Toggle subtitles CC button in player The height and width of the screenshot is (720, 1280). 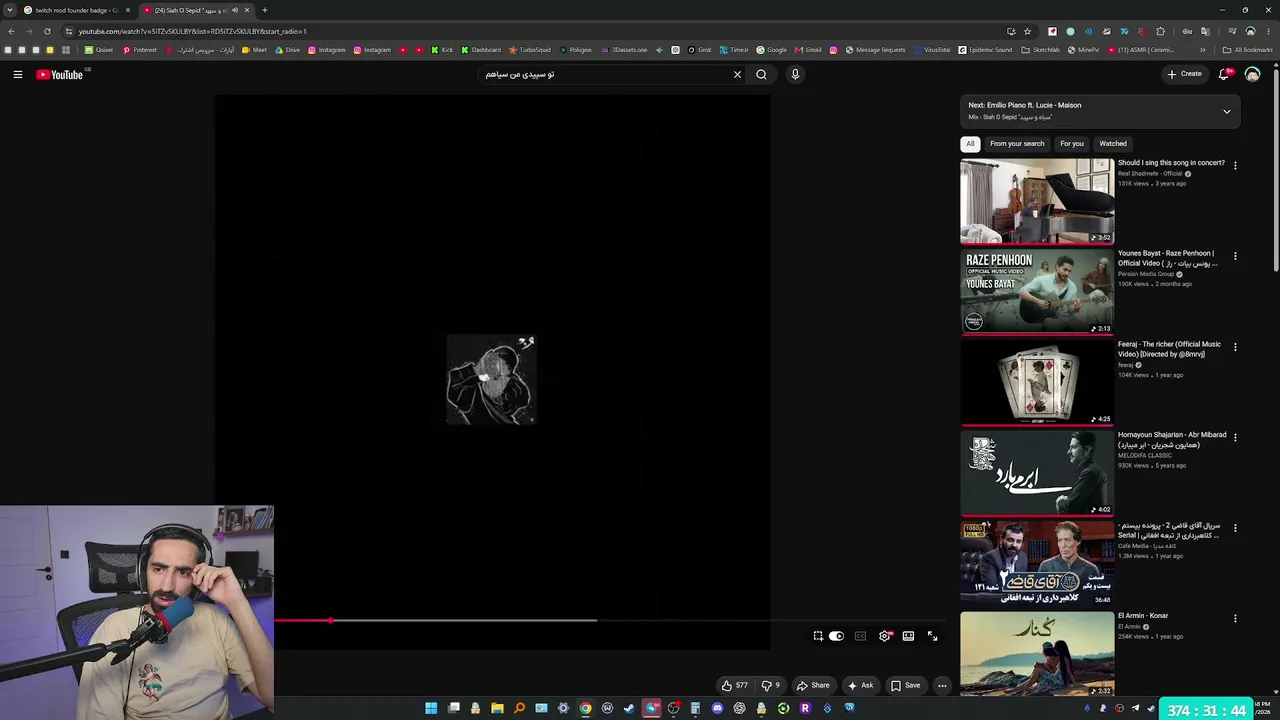(x=860, y=636)
